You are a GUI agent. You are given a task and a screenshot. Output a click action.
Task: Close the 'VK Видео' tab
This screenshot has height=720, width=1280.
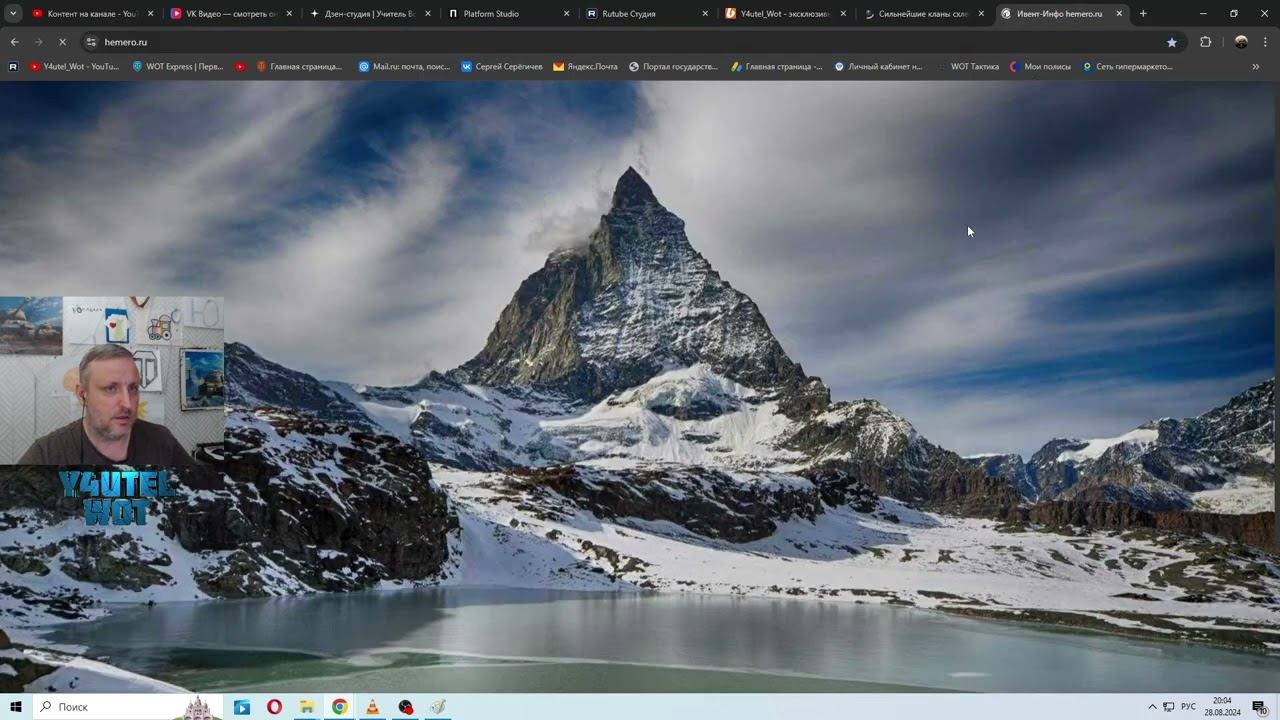(289, 14)
